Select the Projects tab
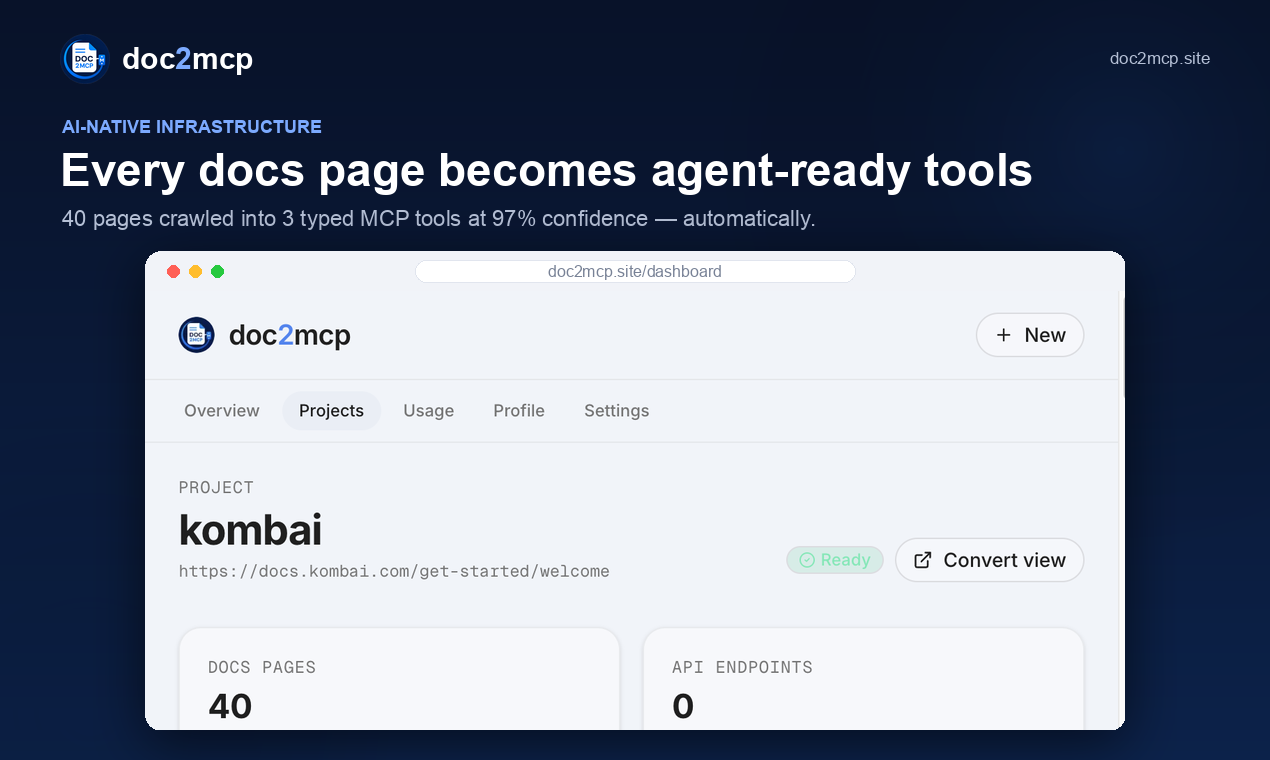This screenshot has height=760, width=1270. pos(331,411)
